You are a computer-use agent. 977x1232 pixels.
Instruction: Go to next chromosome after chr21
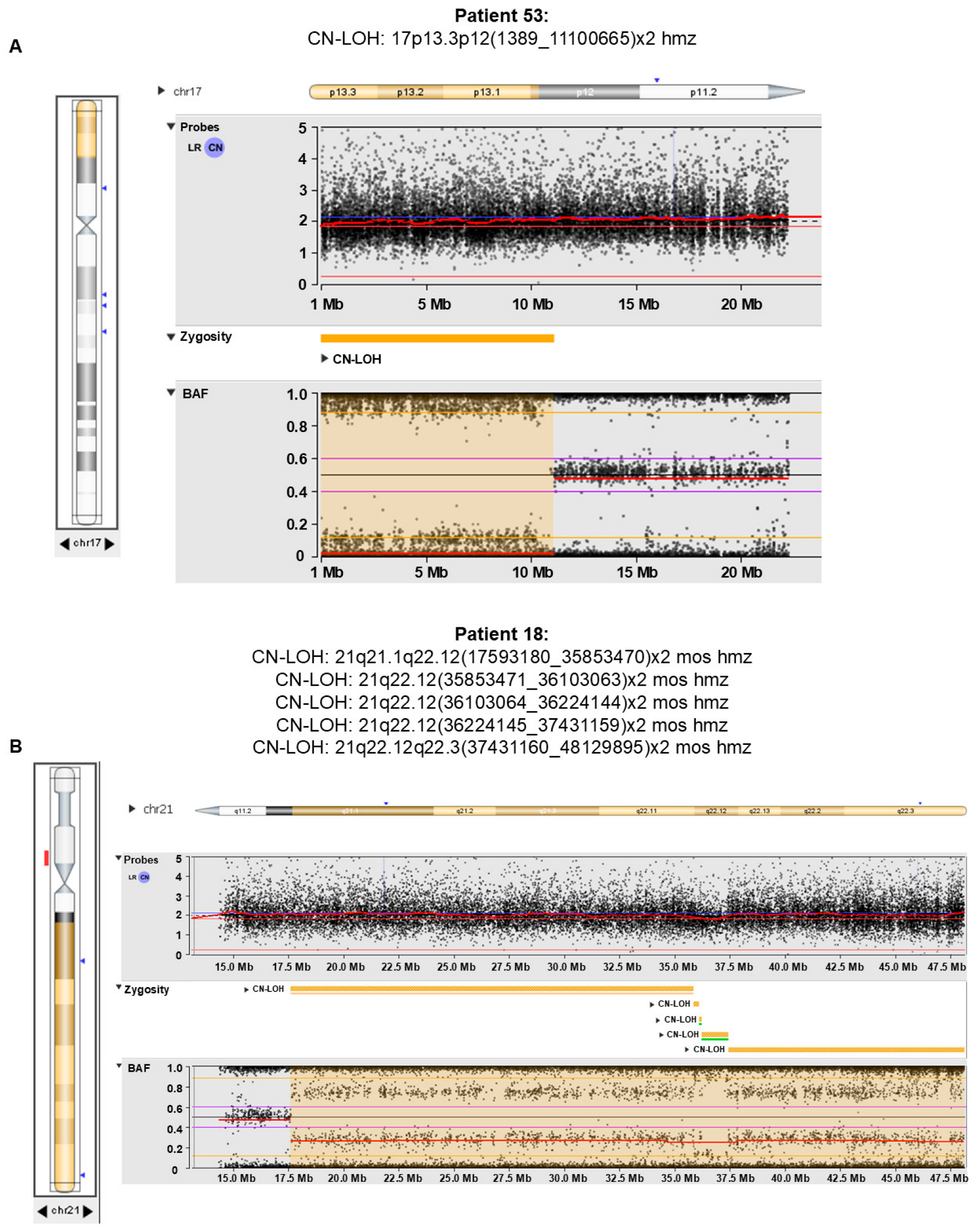point(87,1211)
